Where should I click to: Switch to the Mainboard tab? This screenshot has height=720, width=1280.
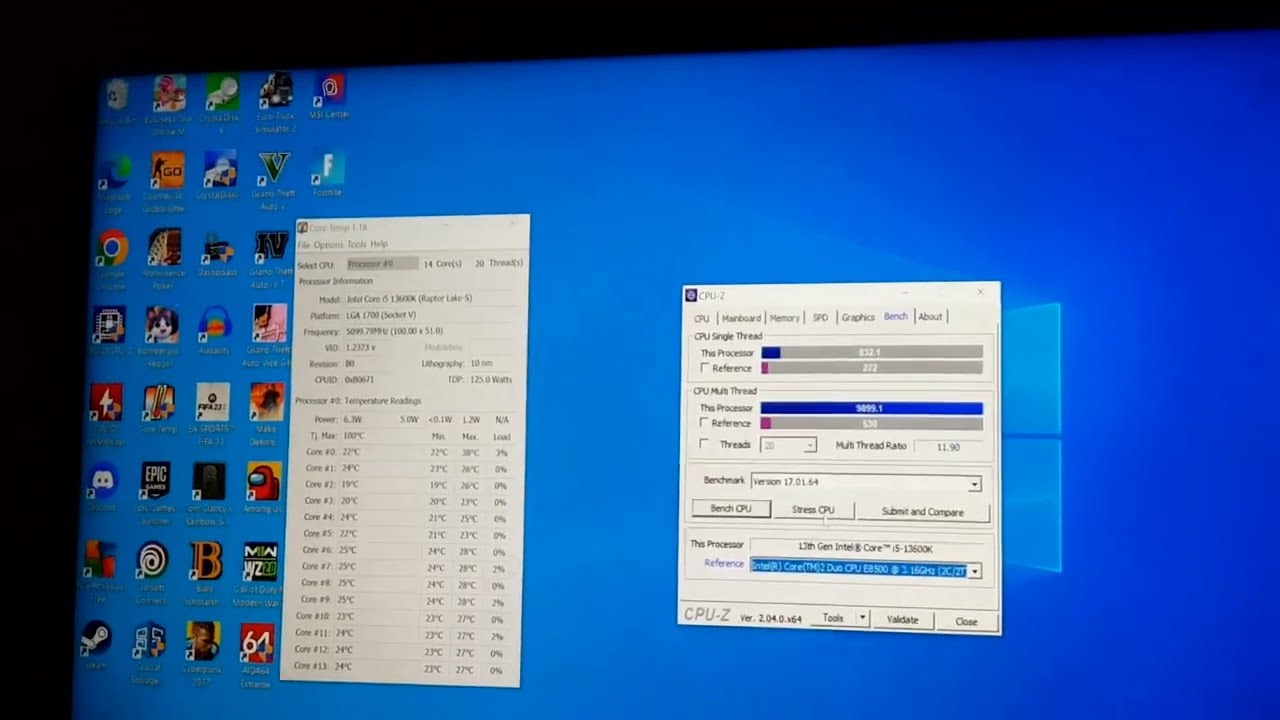741,318
